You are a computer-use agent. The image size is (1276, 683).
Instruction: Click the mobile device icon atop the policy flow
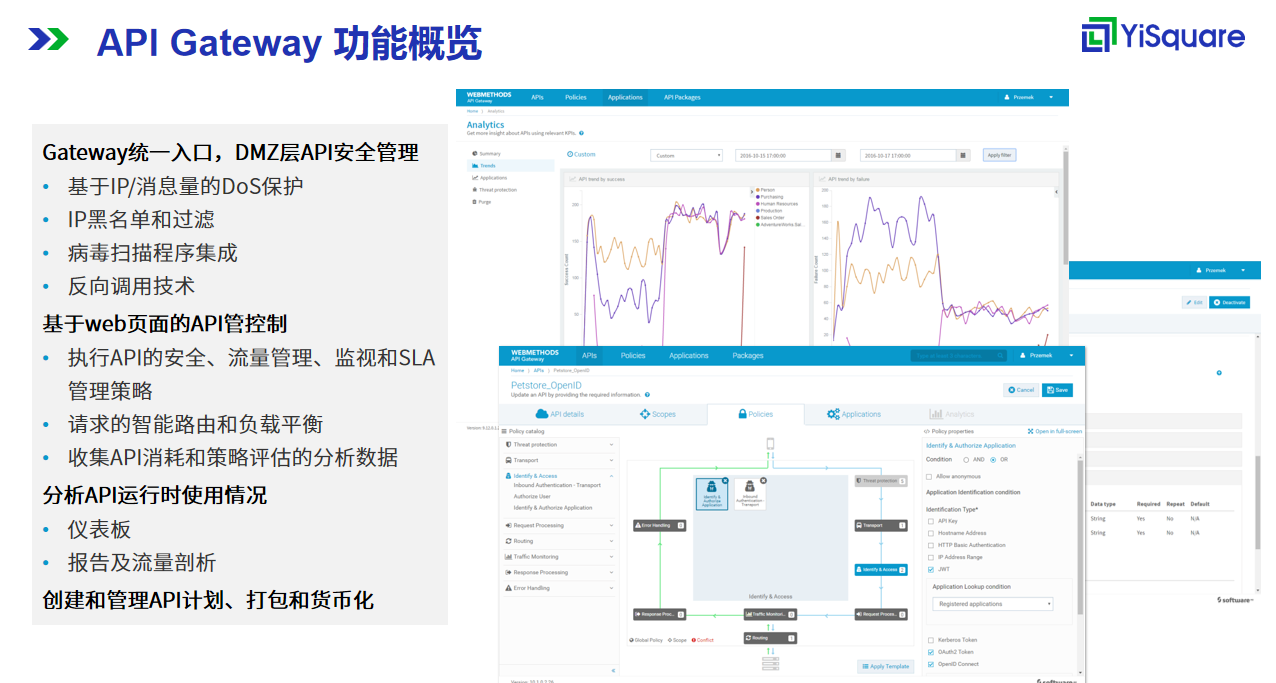tap(770, 443)
